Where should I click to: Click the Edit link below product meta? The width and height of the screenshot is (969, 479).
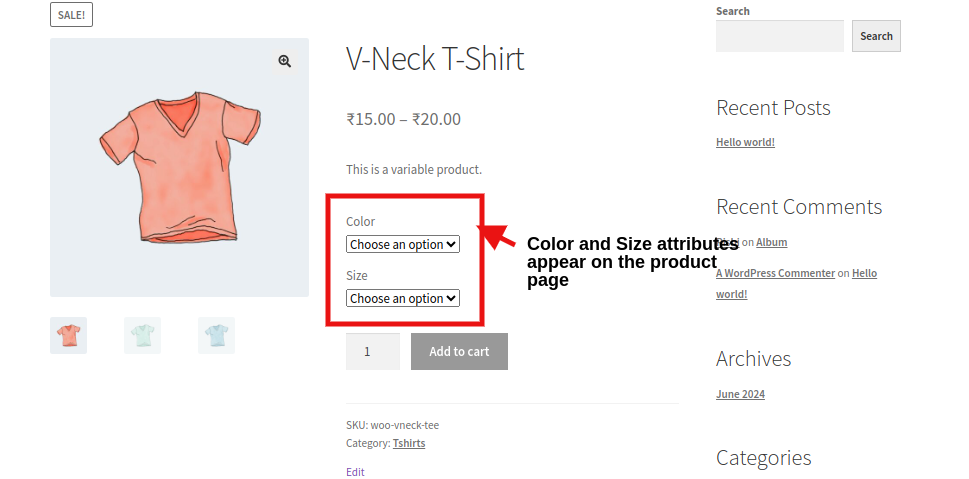coord(355,472)
